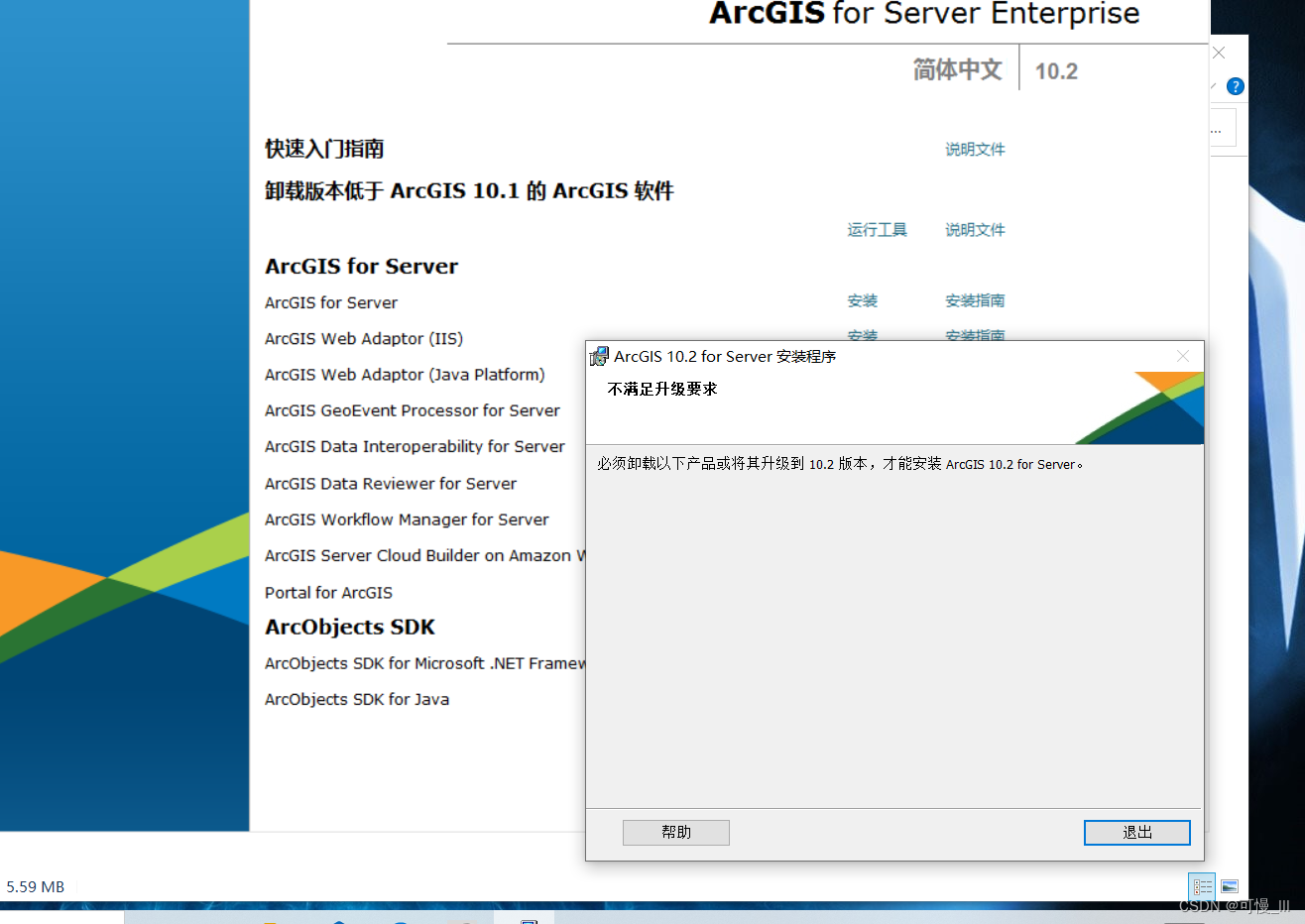Close the Explorer window behind the installer
The width and height of the screenshot is (1305, 924).
(x=1220, y=54)
